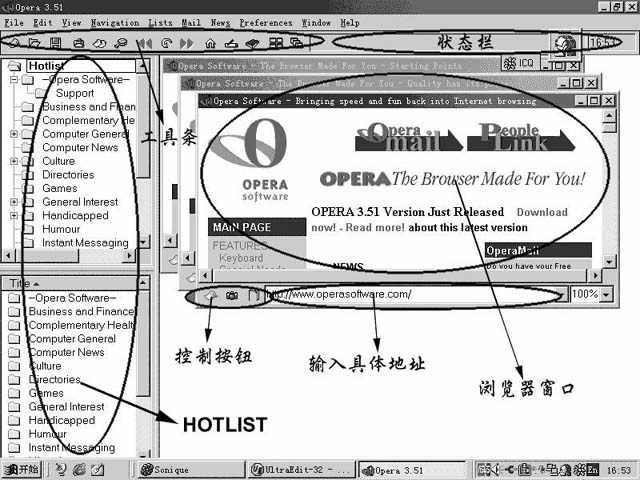This screenshot has height=480, width=640.
Task: Click the Tile windows toolbar icon
Action: click(276, 42)
